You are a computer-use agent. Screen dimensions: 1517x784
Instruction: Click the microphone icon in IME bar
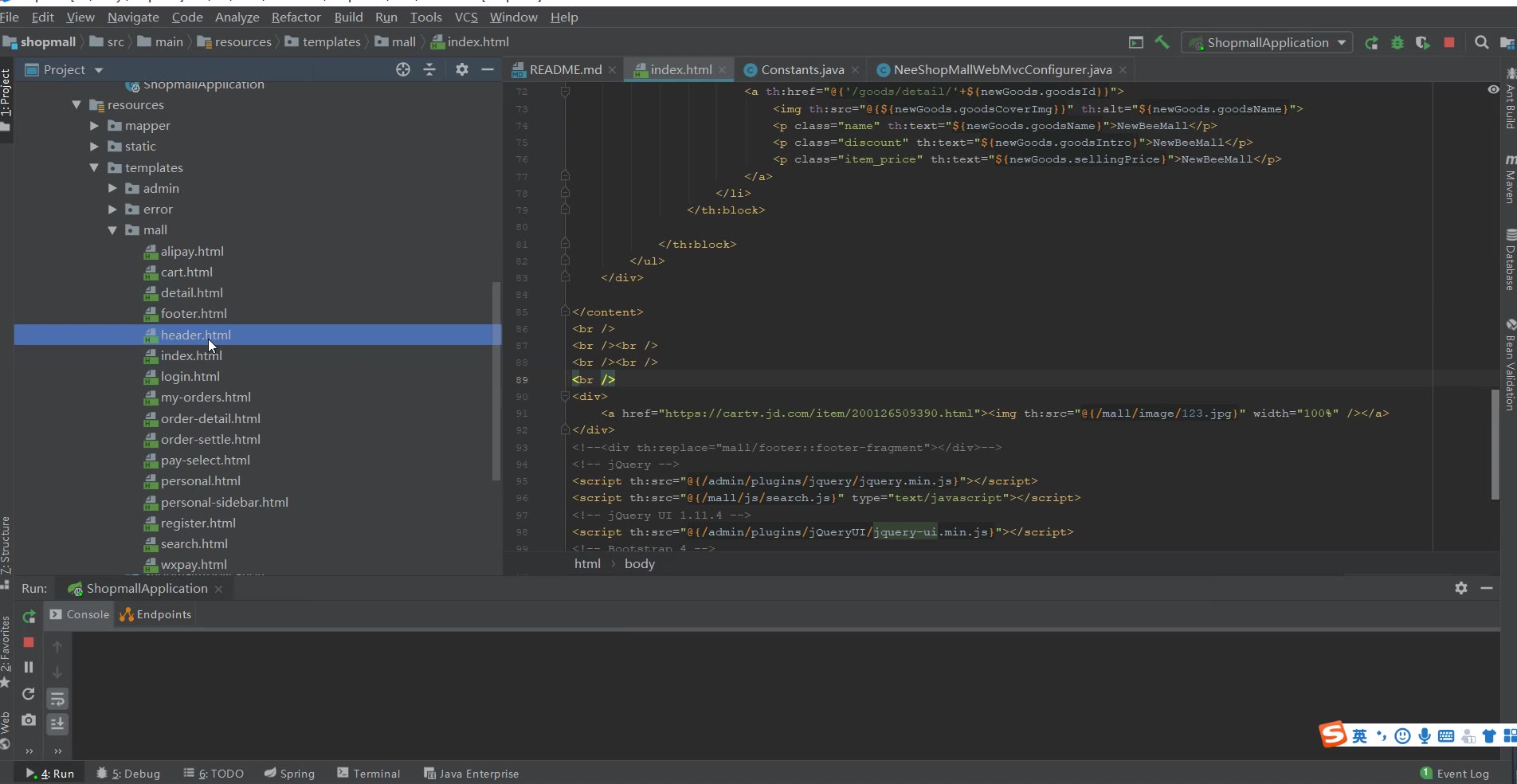point(1425,735)
